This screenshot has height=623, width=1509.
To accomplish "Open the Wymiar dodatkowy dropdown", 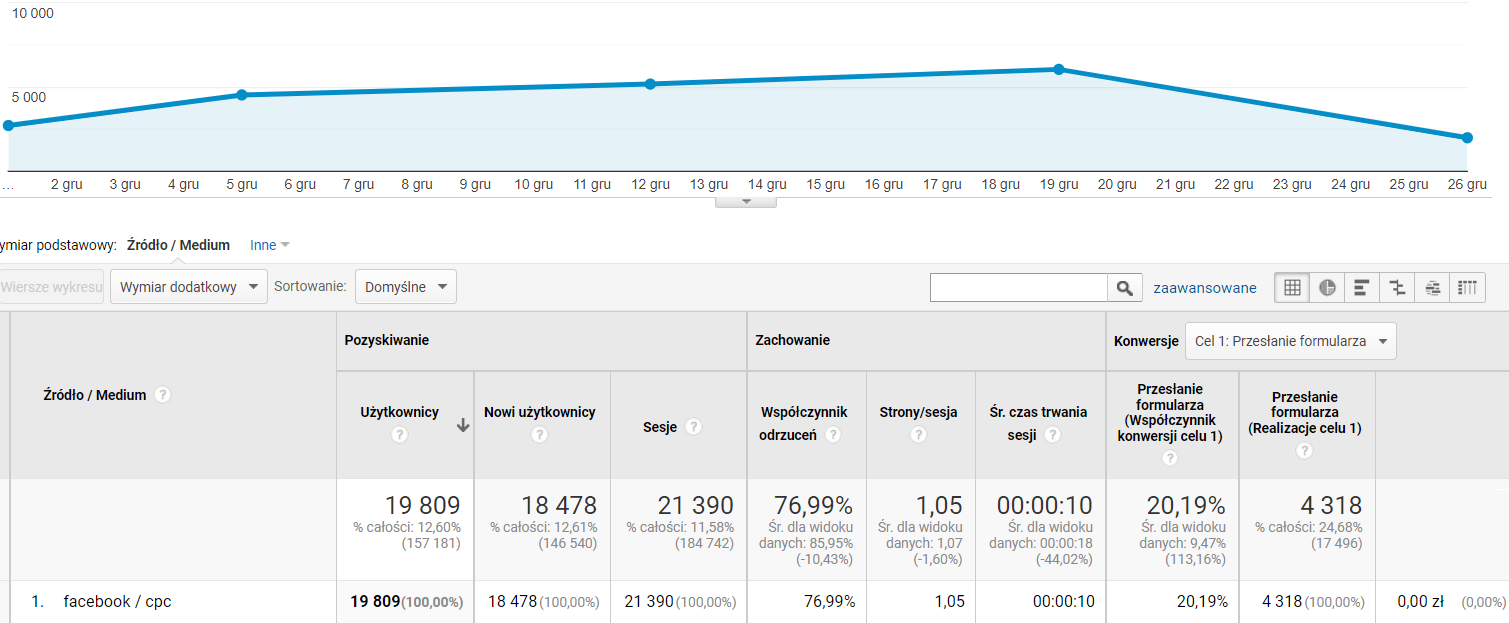I will click(x=189, y=287).
